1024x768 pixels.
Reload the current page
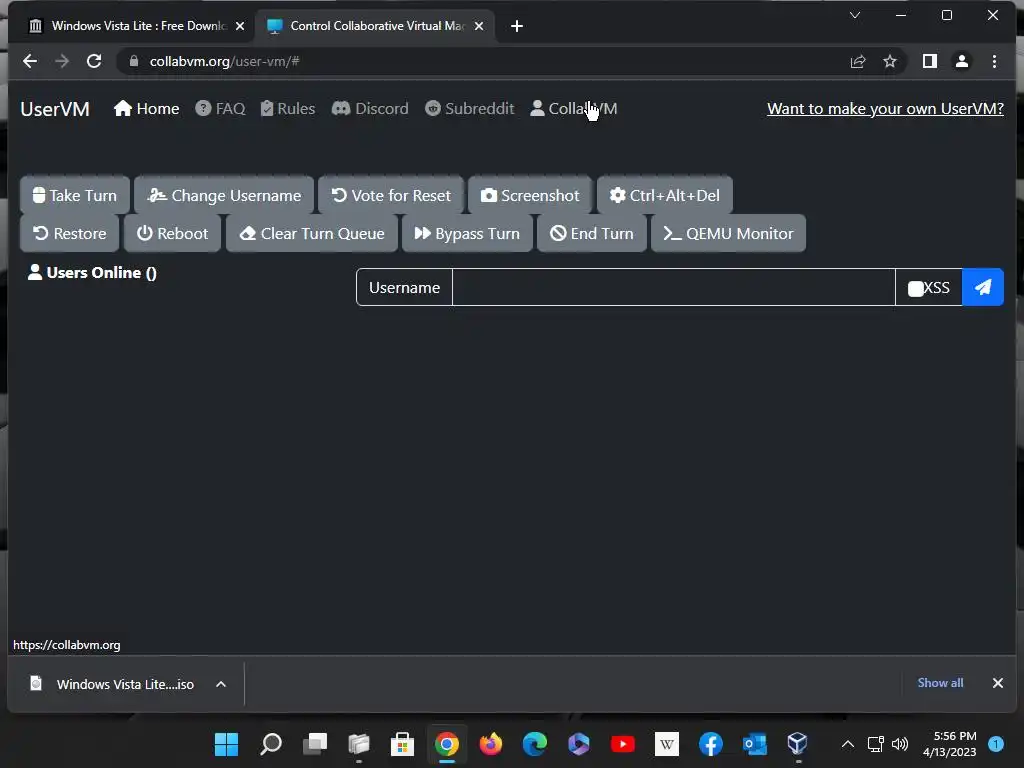(x=94, y=61)
